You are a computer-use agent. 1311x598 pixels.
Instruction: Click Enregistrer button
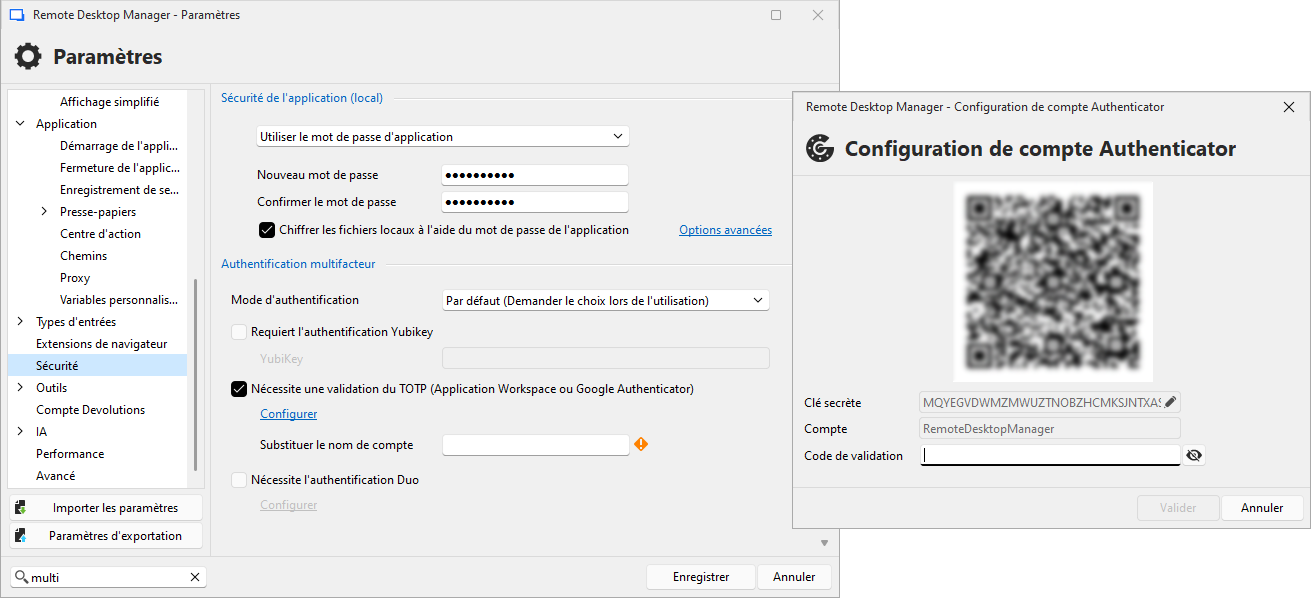(x=700, y=577)
